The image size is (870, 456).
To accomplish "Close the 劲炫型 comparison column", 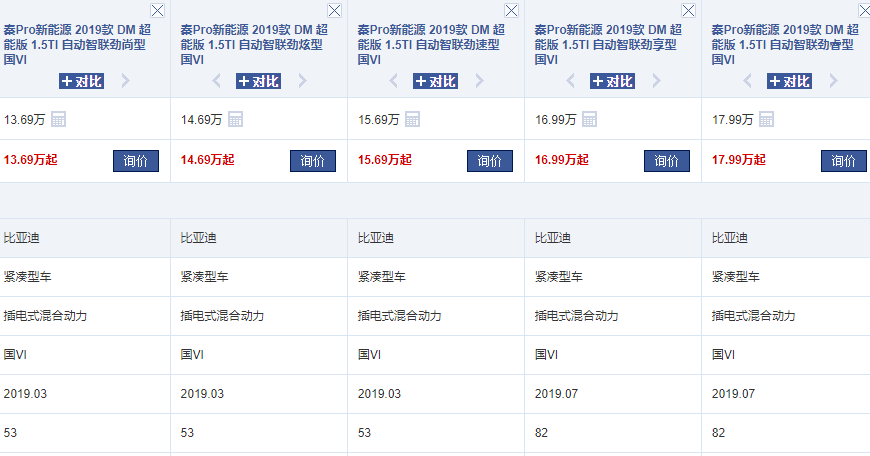I will click(x=335, y=10).
